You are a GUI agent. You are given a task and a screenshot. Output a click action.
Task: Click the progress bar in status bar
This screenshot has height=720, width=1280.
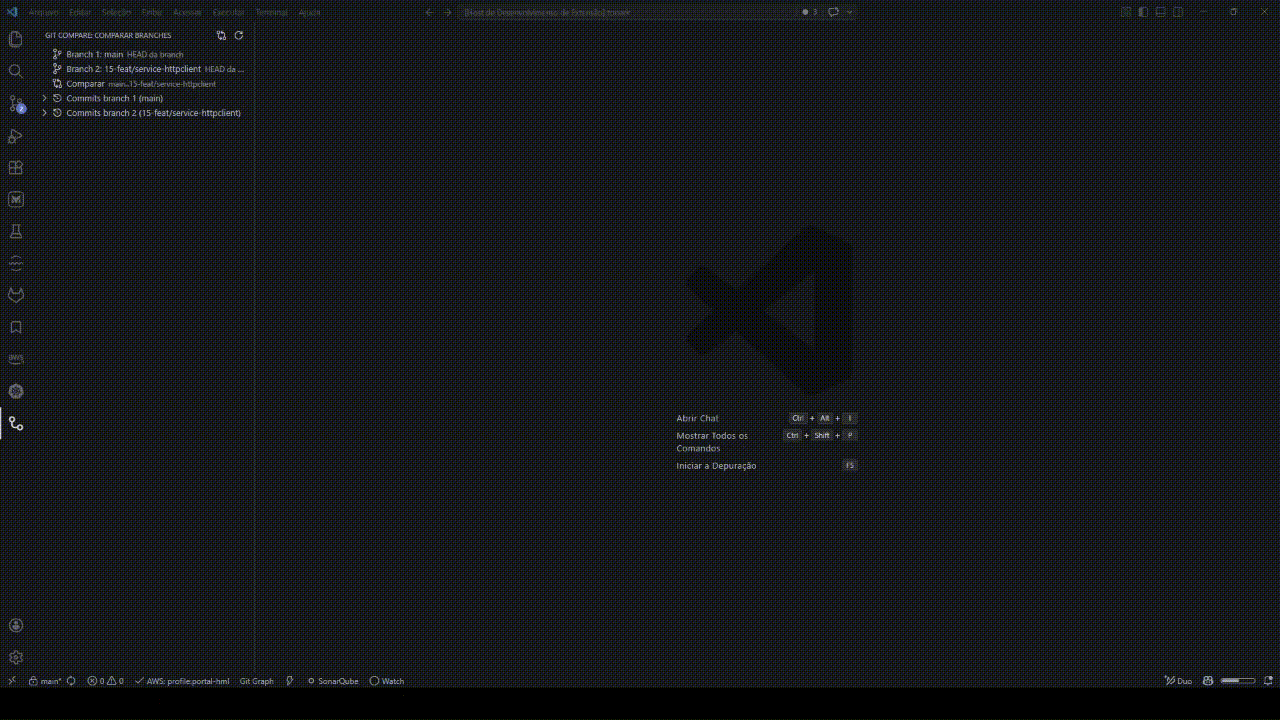[x=1238, y=681]
